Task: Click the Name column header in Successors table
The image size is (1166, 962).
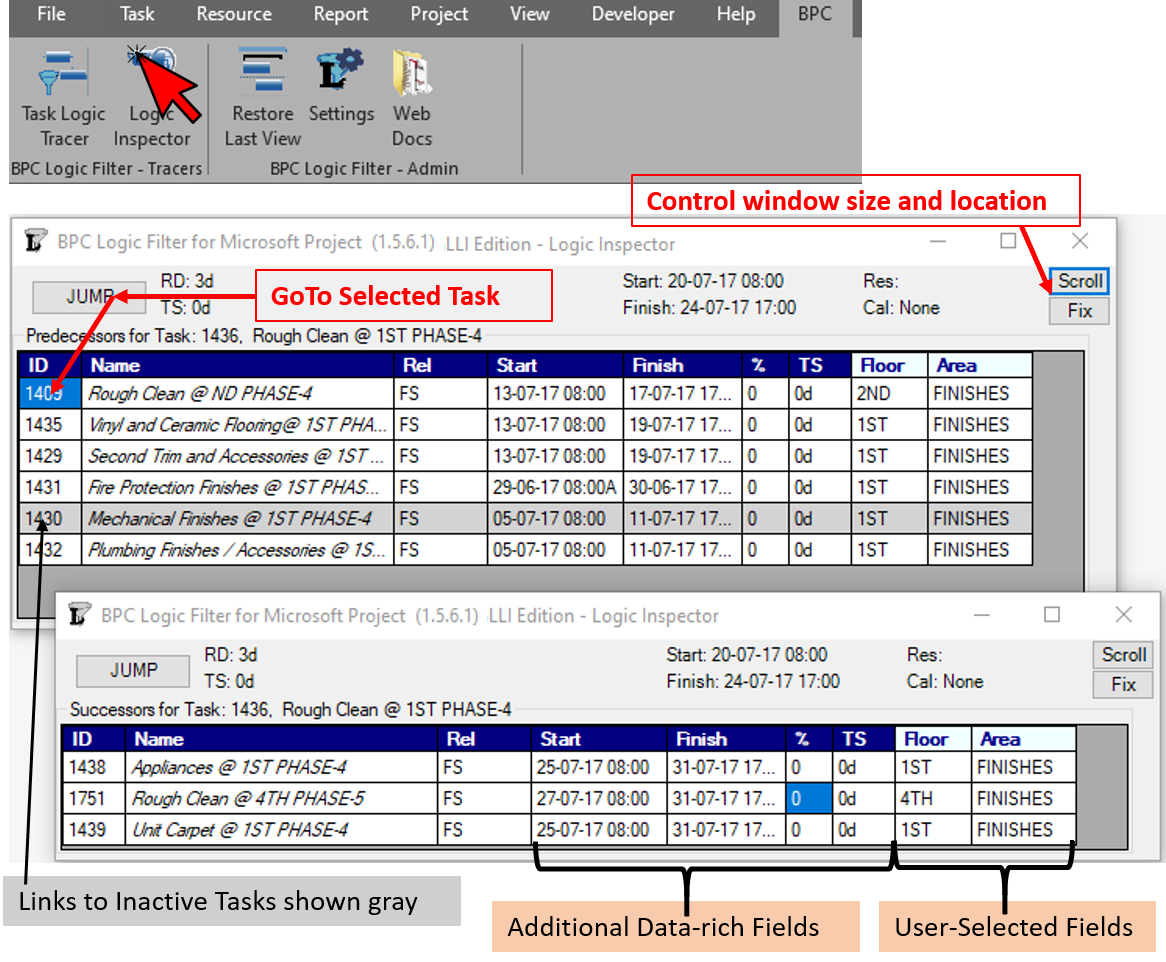Action: (281, 739)
